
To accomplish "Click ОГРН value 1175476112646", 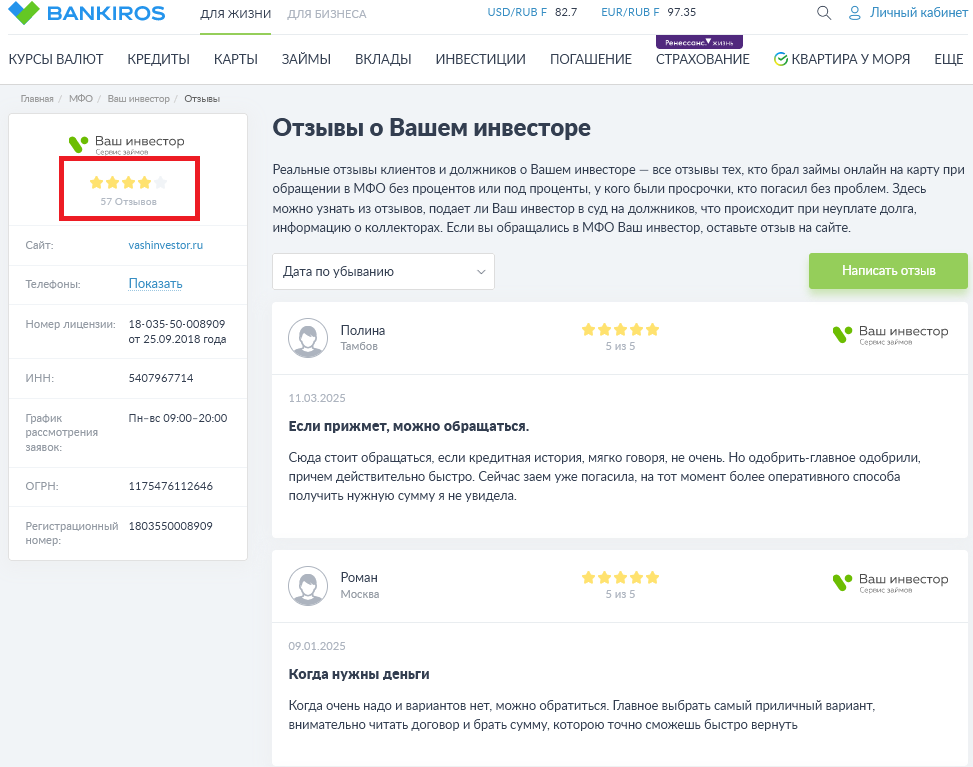I will 171,486.
